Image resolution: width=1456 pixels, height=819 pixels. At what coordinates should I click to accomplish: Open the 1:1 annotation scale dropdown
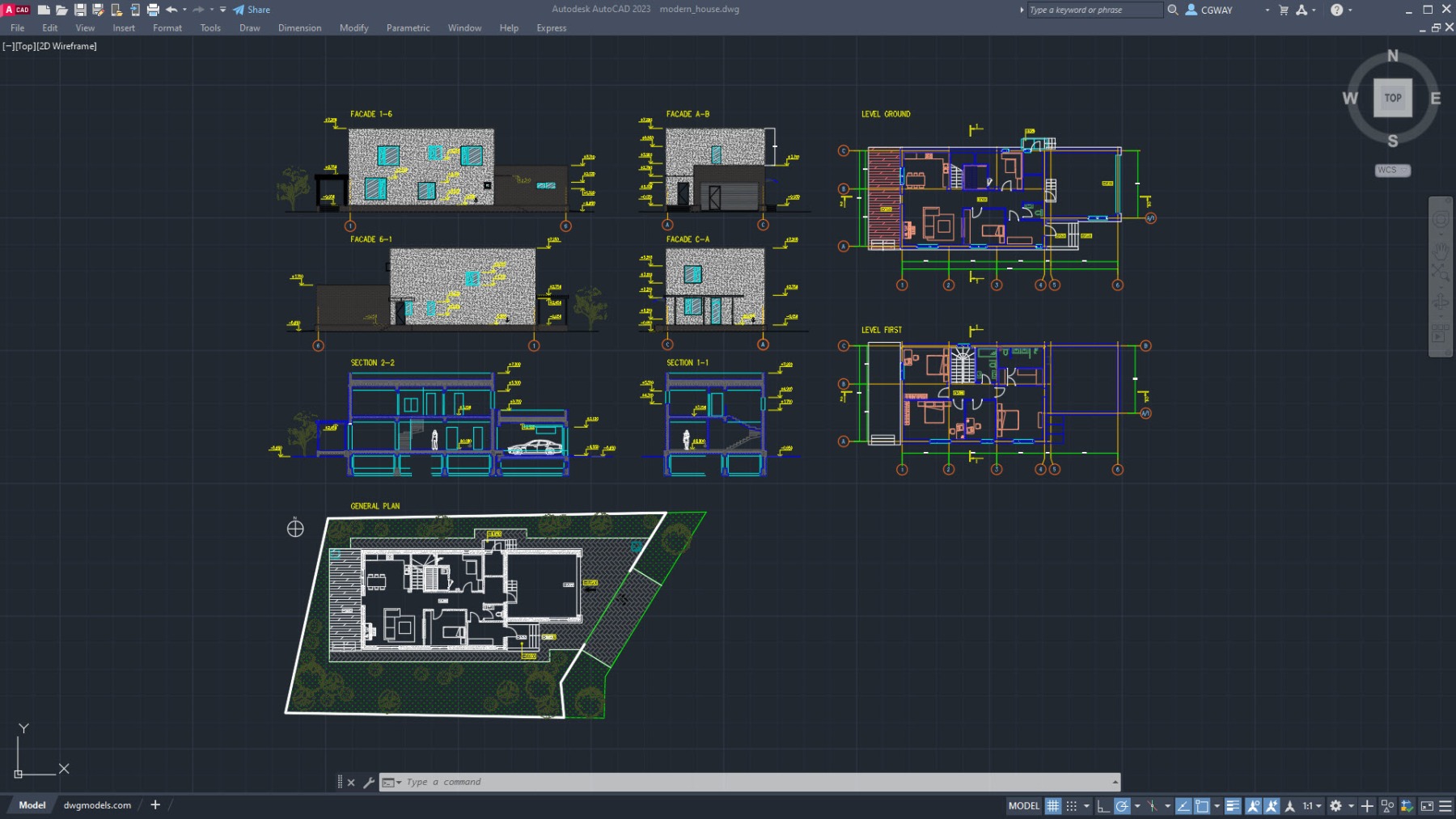point(1312,806)
